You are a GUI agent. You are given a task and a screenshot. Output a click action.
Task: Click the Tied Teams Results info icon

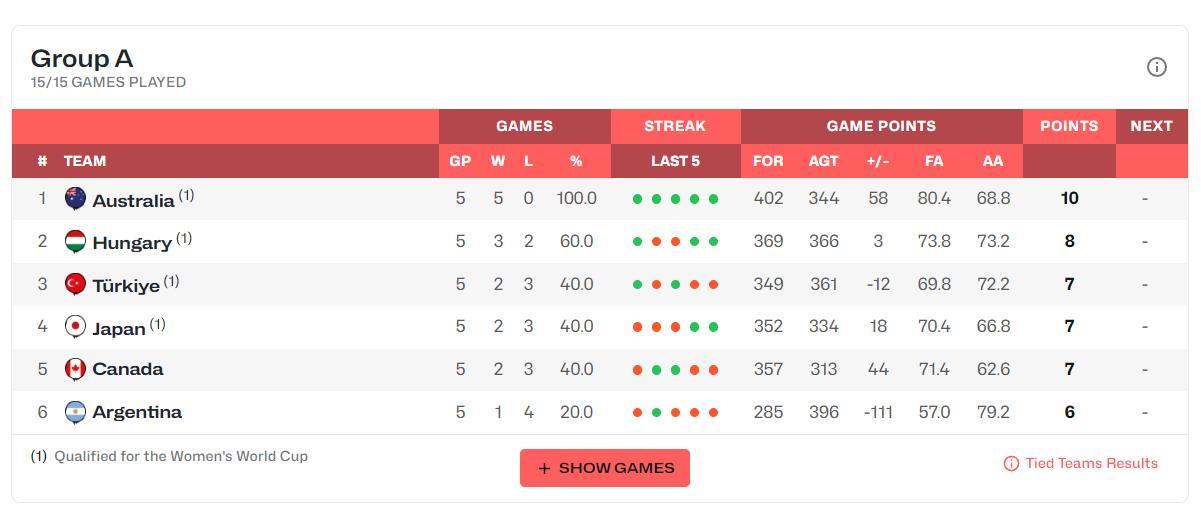(x=1011, y=464)
